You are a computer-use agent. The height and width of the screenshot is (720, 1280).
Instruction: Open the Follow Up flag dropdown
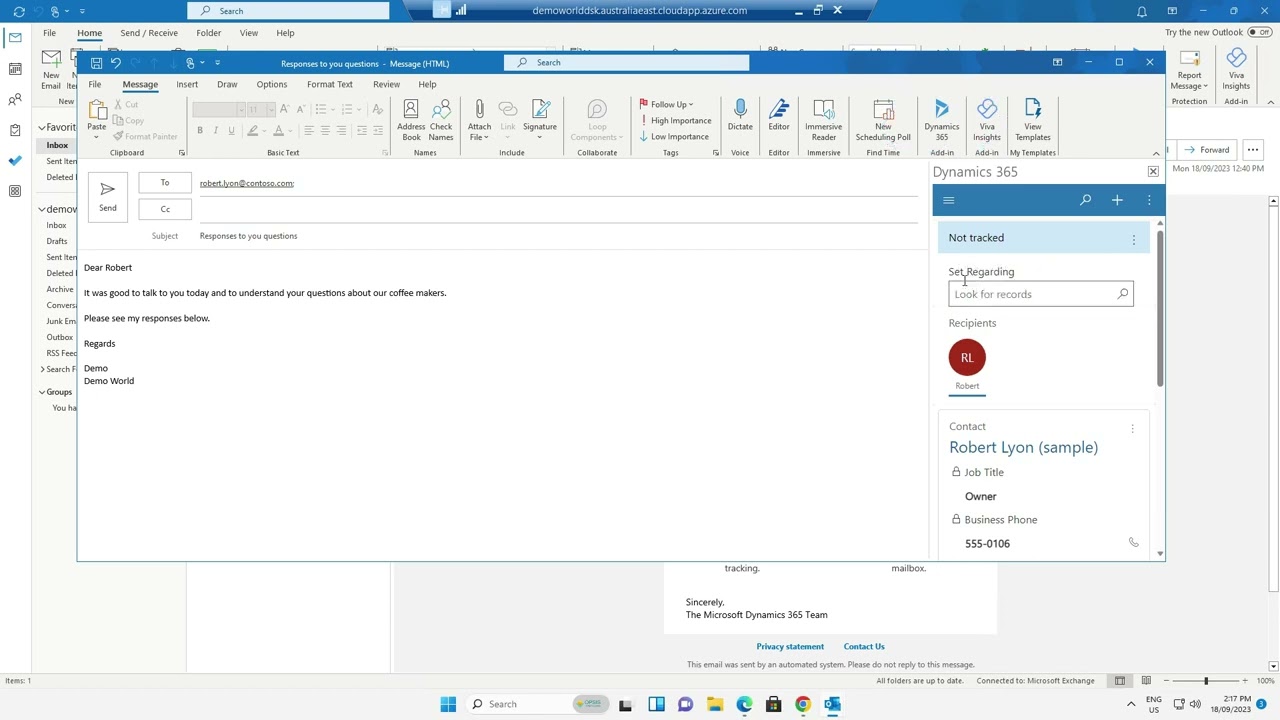pyautogui.click(x=667, y=104)
